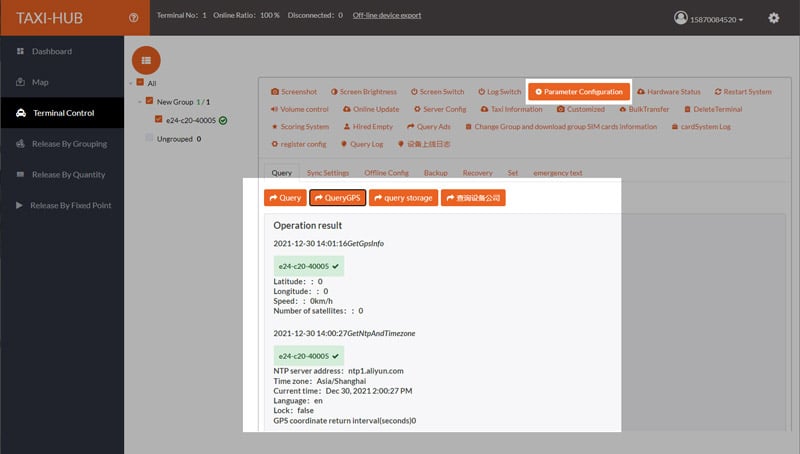Click the e24-c20-40005 badge under GetGpsInfo
The image size is (800, 454).
pyautogui.click(x=309, y=266)
